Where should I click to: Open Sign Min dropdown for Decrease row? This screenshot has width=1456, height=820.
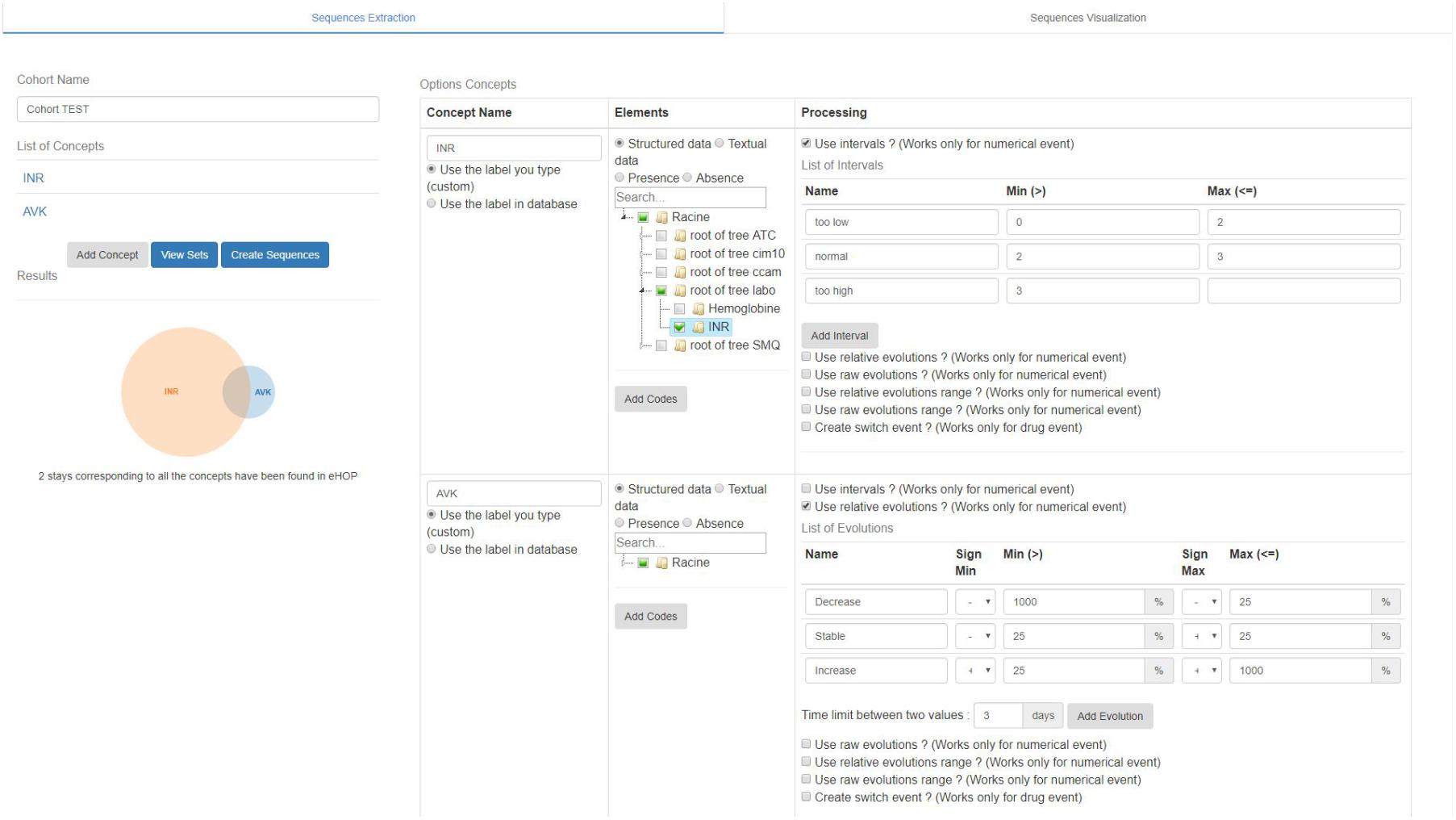pos(975,602)
